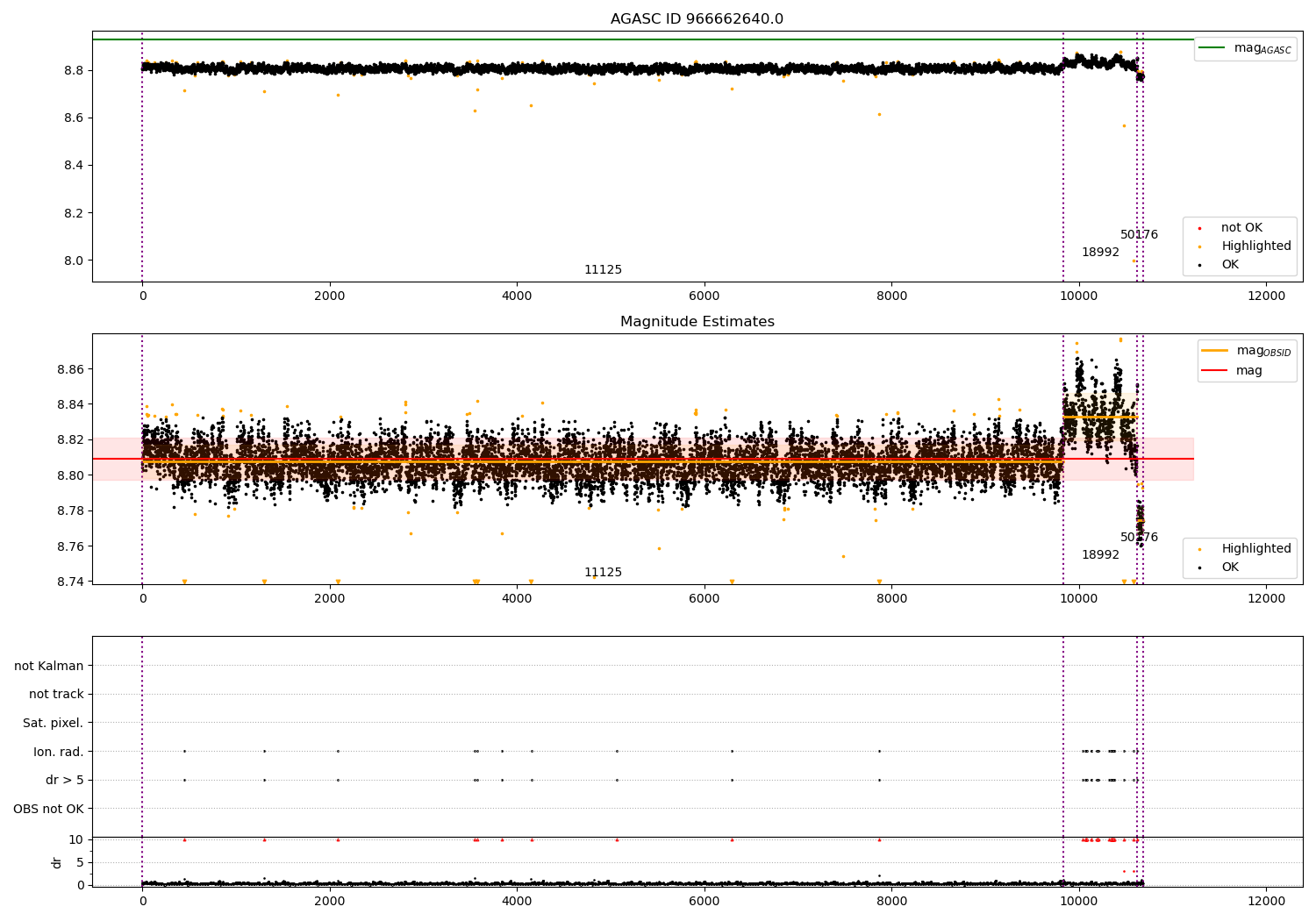
Task: Click the 'Ion. rad.' axis label
Action: (59, 752)
